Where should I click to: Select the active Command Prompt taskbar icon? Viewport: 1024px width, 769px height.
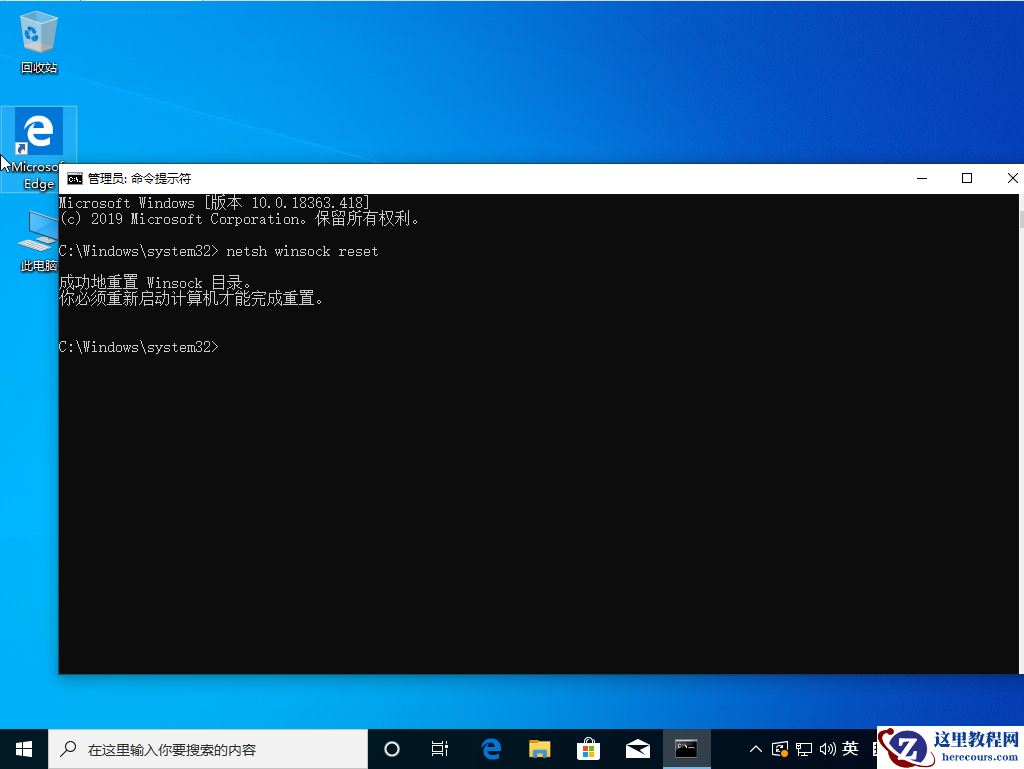pyautogui.click(x=687, y=748)
